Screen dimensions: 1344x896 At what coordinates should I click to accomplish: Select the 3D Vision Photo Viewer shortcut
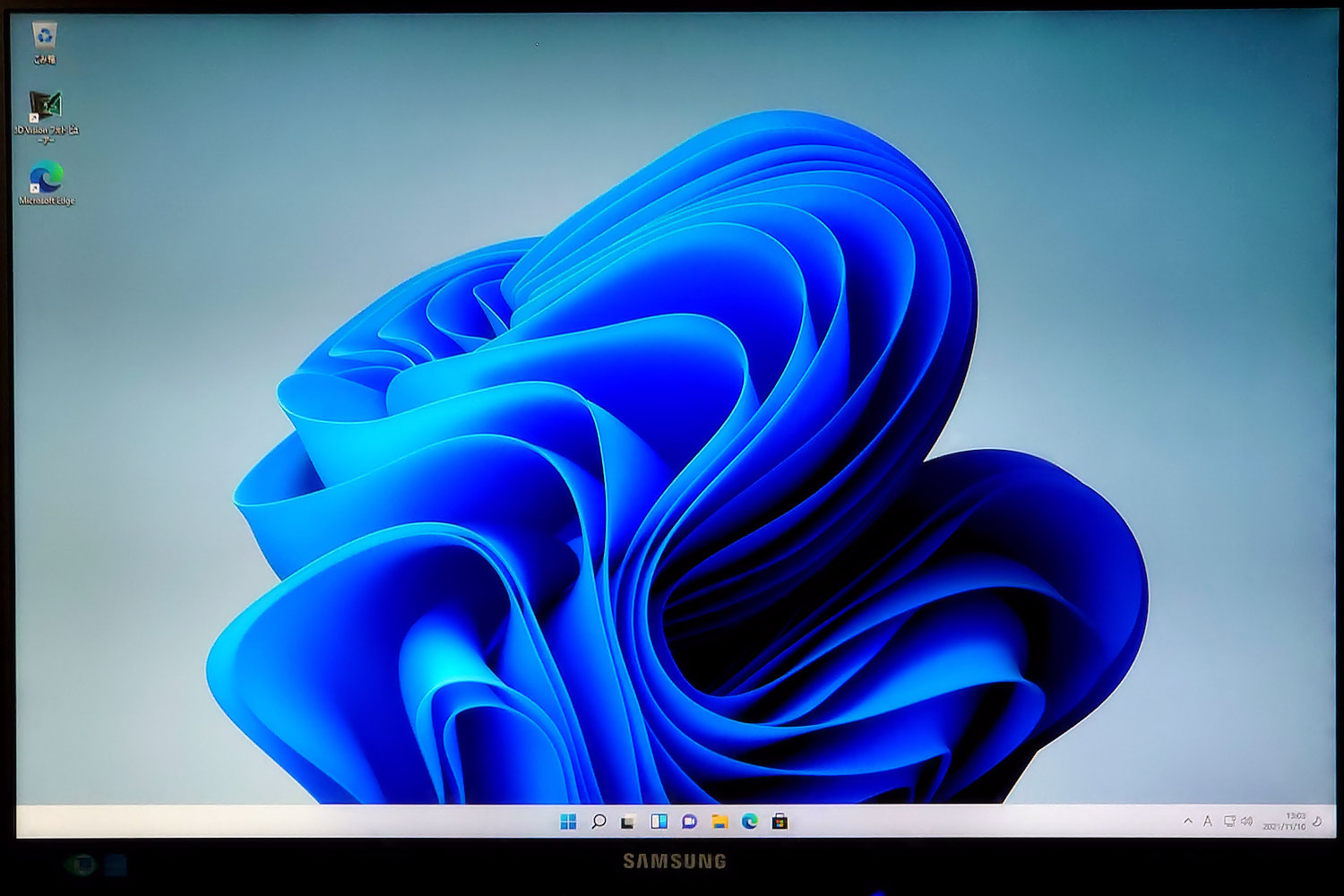[x=46, y=116]
